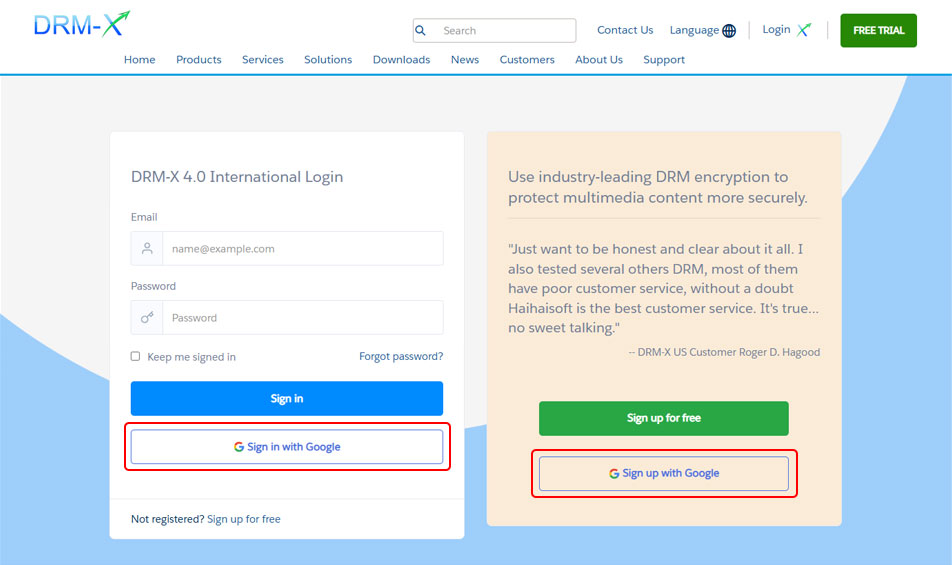Screen dimensions: 952x565
Task: Click the key icon in Password field
Action: pos(147,318)
